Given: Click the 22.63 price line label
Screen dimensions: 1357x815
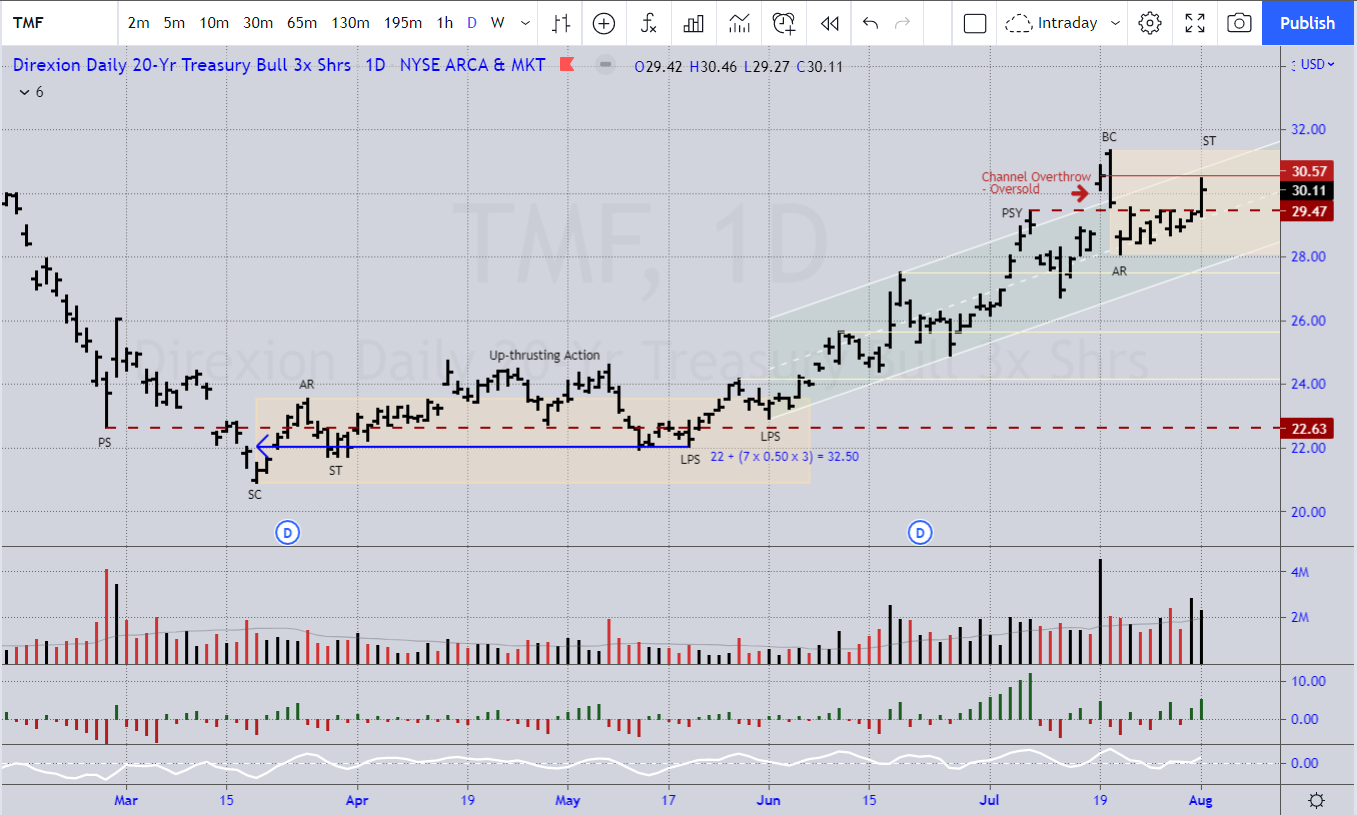Looking at the screenshot, I should pyautogui.click(x=1308, y=428).
